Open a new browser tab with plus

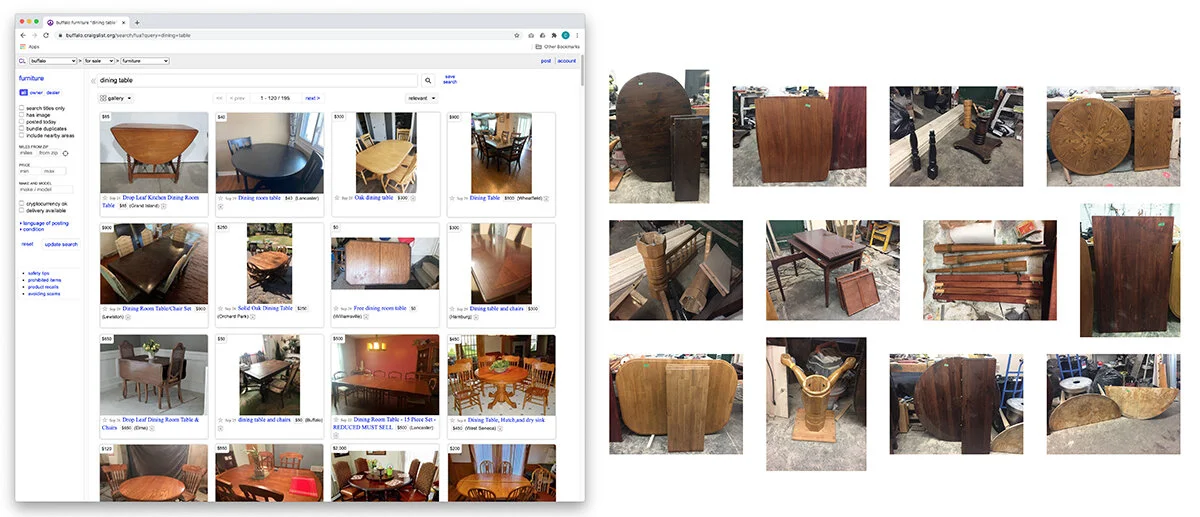click(x=137, y=22)
